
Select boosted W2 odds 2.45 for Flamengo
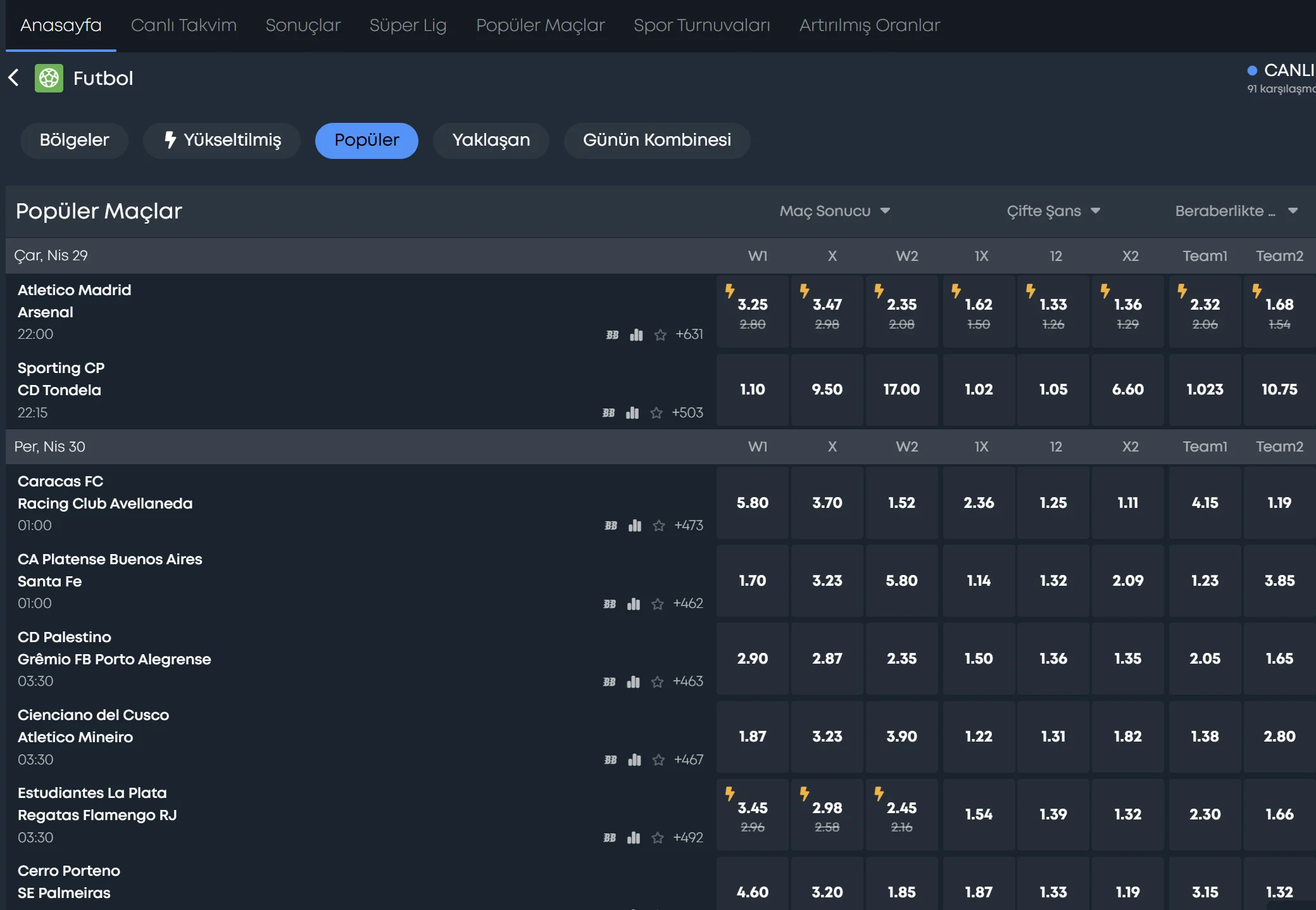(x=902, y=814)
